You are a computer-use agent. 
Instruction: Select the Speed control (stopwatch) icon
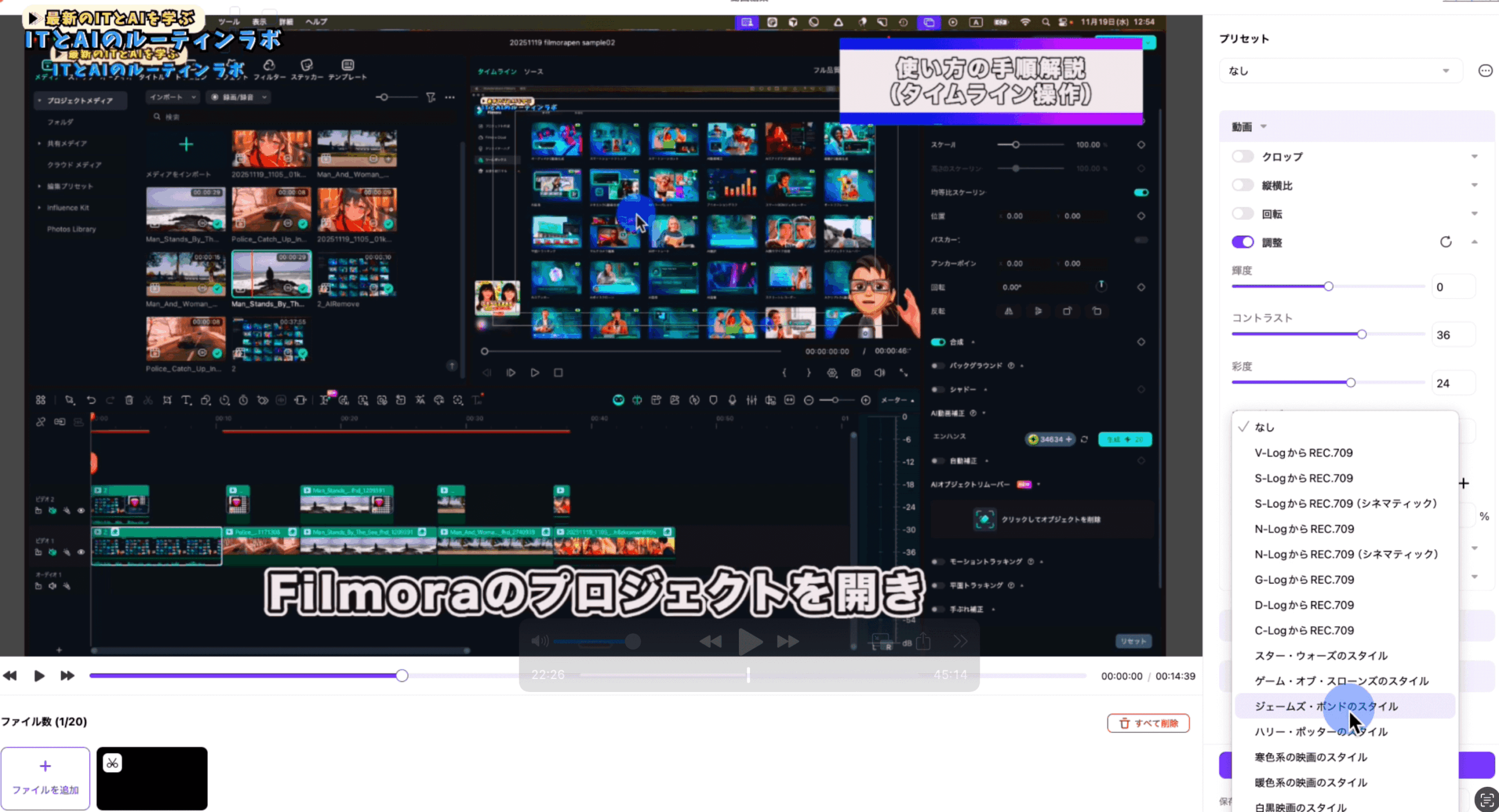[243, 400]
